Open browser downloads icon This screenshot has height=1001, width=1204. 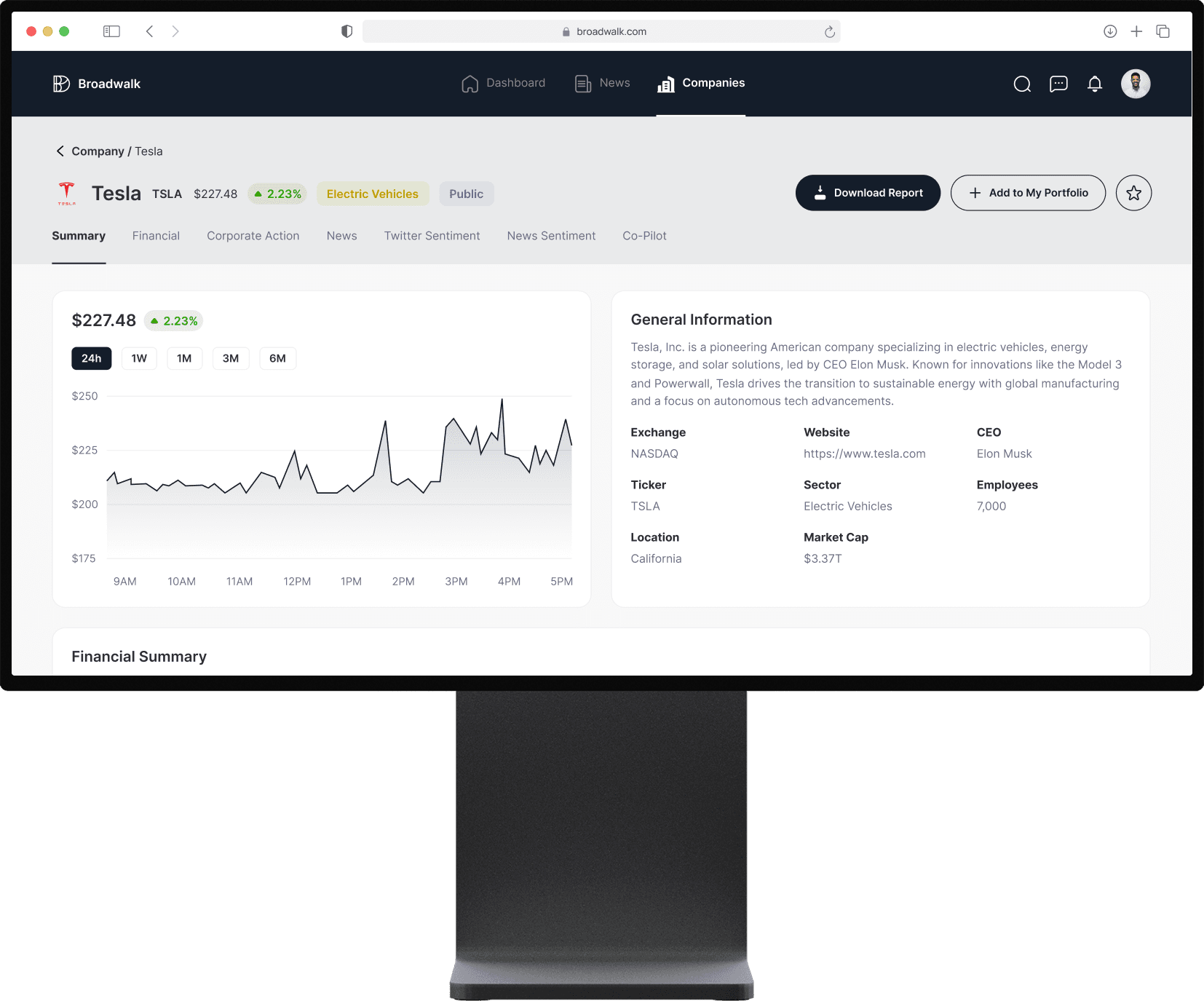tap(1110, 31)
